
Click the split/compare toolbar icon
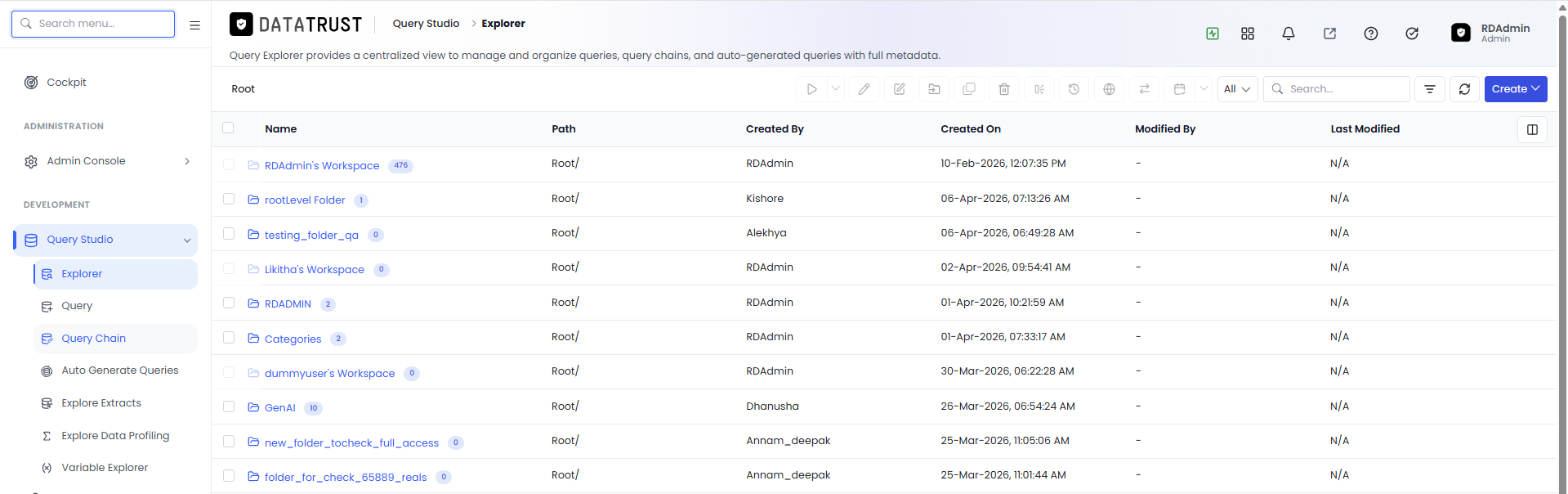tap(1039, 89)
